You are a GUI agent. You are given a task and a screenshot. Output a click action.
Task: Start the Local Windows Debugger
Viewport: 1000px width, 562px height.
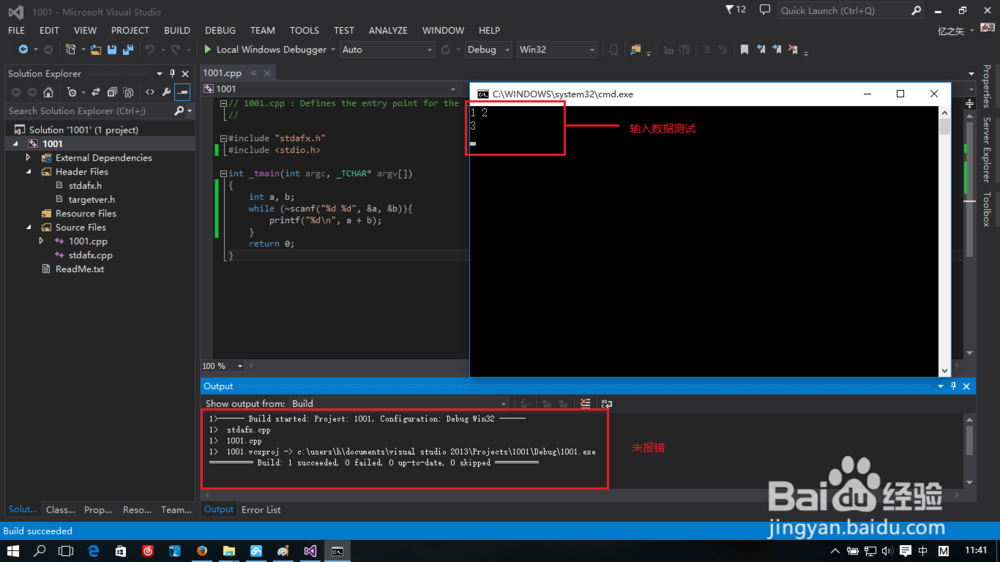(265, 50)
